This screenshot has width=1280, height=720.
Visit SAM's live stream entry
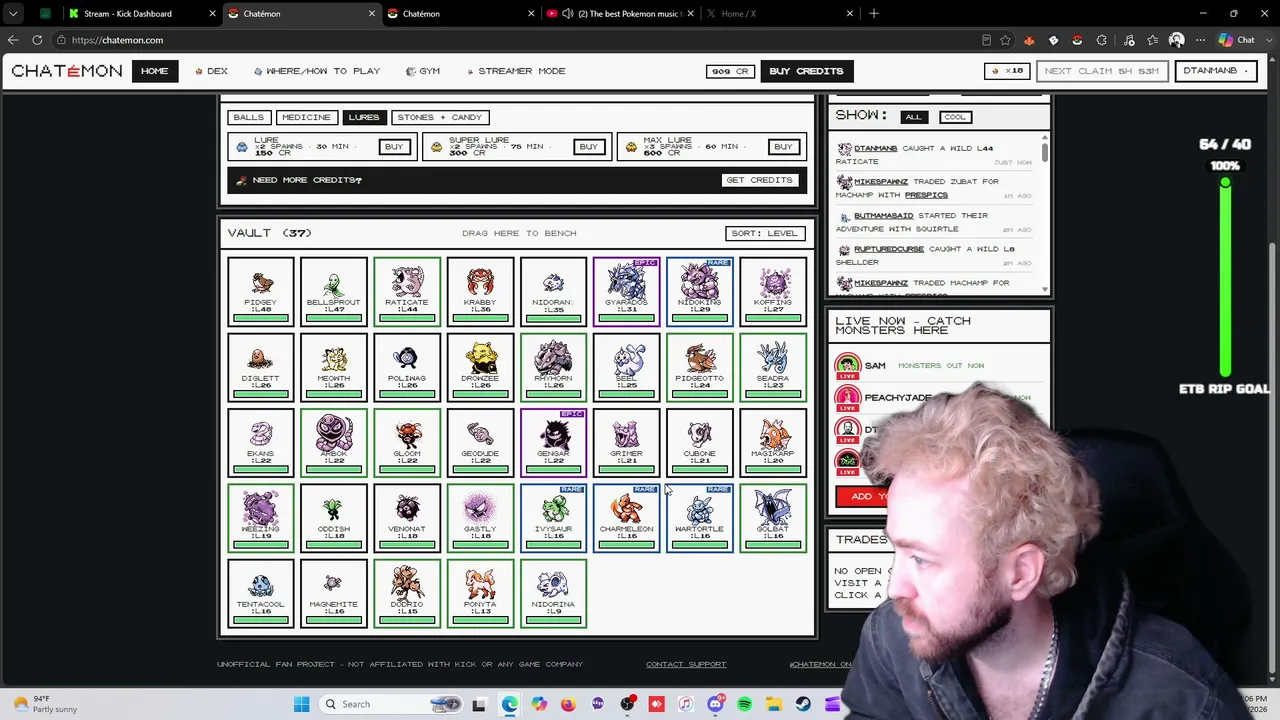click(938, 366)
